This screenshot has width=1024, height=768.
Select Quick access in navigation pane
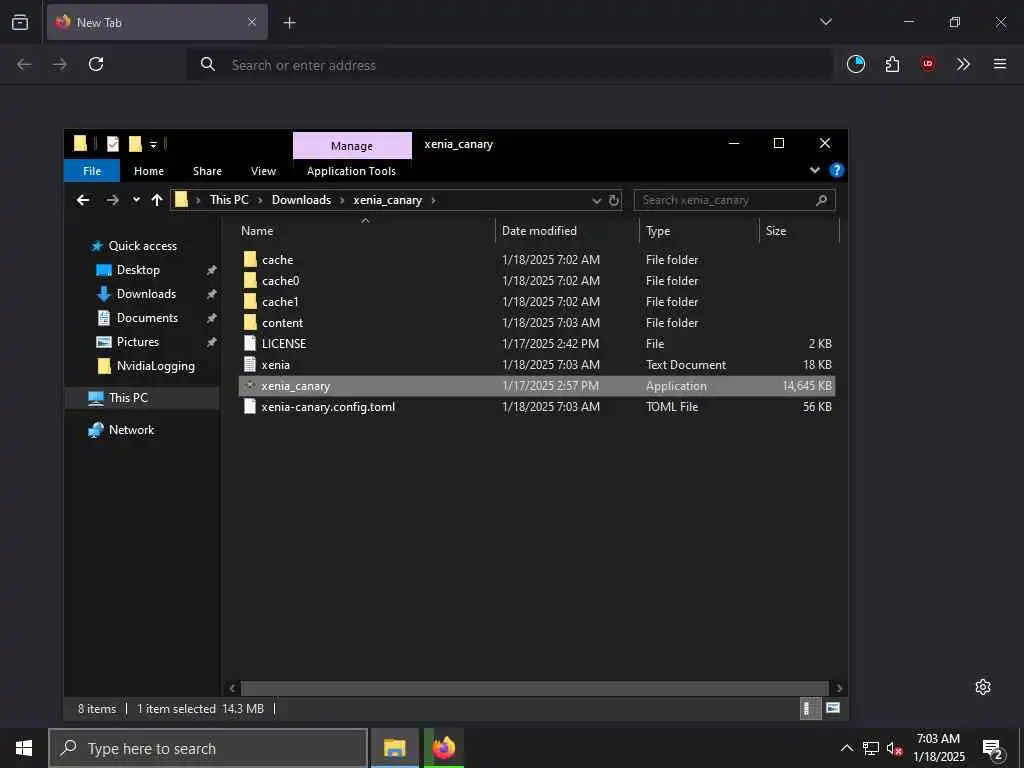coord(142,246)
